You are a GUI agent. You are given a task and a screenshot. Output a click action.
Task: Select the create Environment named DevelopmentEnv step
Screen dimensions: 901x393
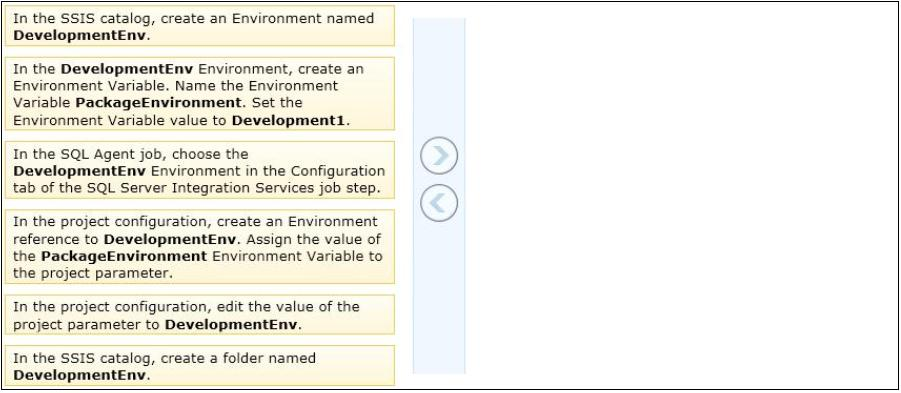(200, 26)
